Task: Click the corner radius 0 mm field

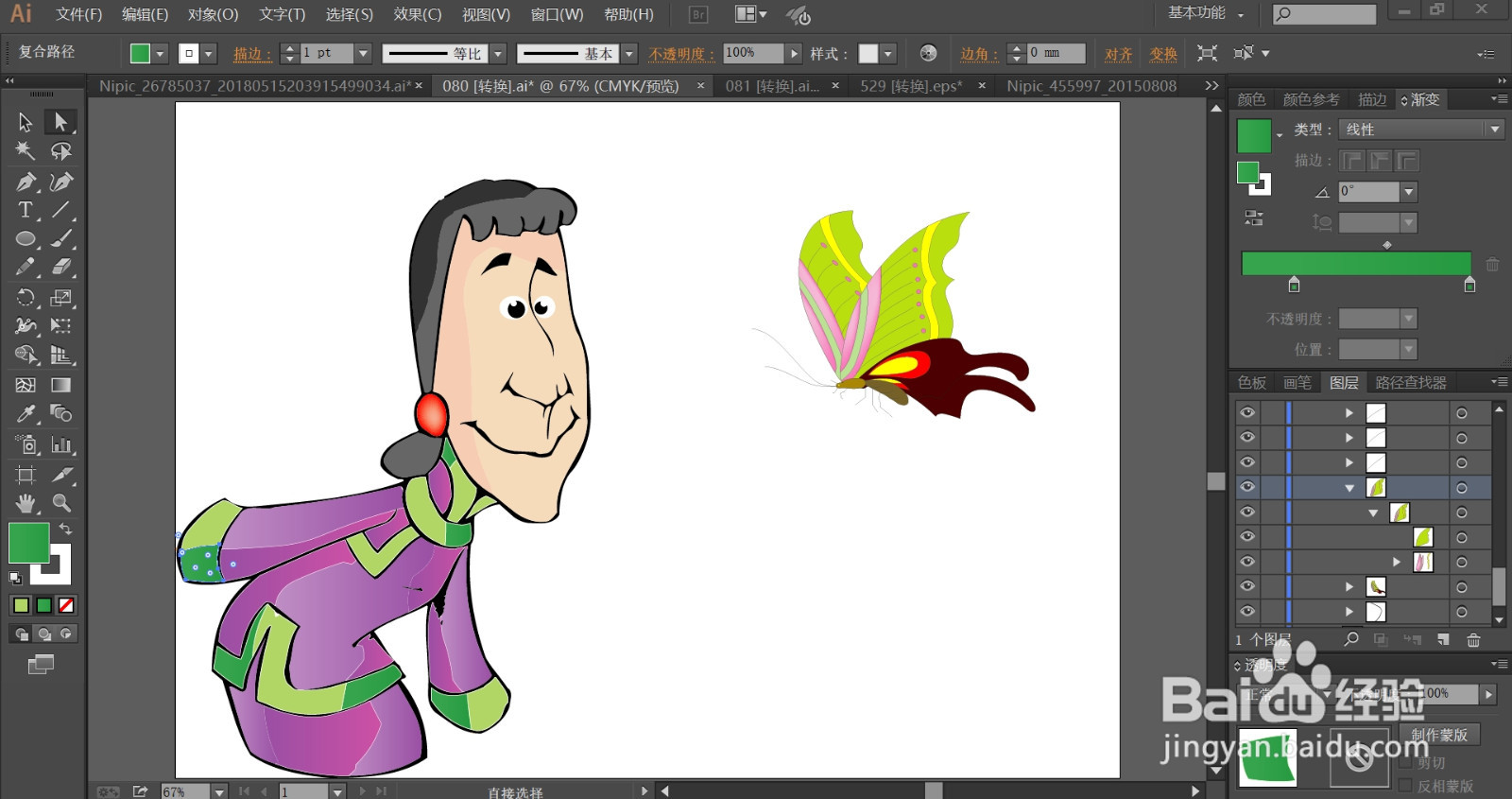Action: (1056, 54)
